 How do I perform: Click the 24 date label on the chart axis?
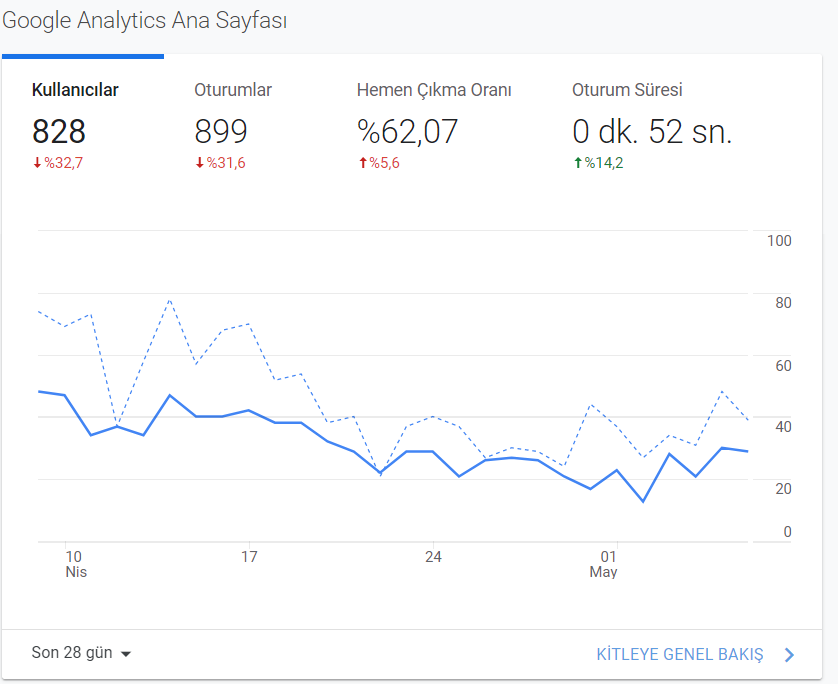[433, 557]
